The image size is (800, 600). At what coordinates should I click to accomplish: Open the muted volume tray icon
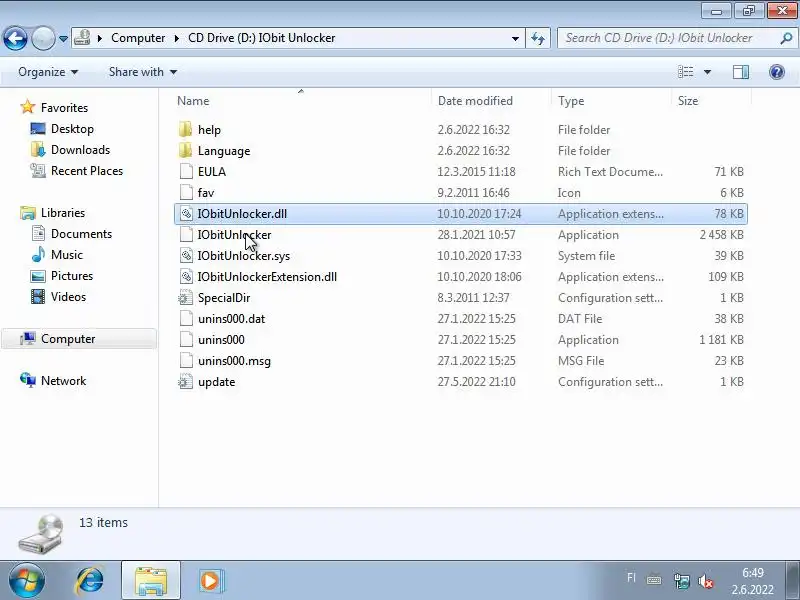[x=706, y=581]
